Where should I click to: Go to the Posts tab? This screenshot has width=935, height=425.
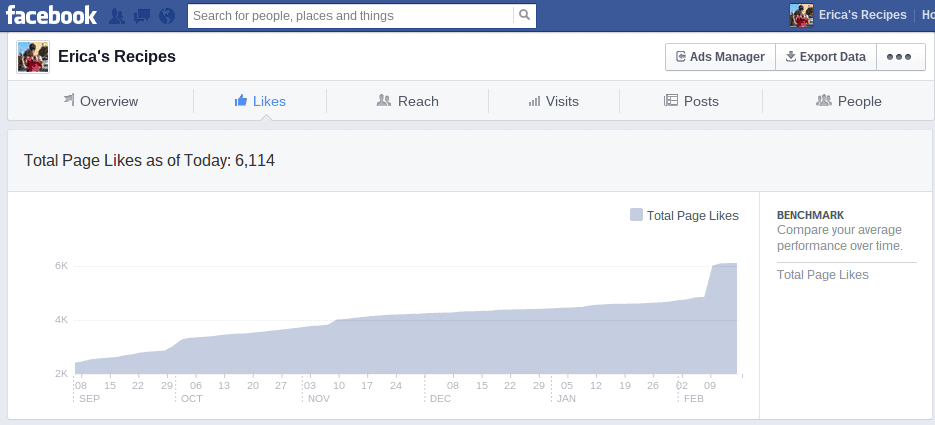[x=691, y=101]
